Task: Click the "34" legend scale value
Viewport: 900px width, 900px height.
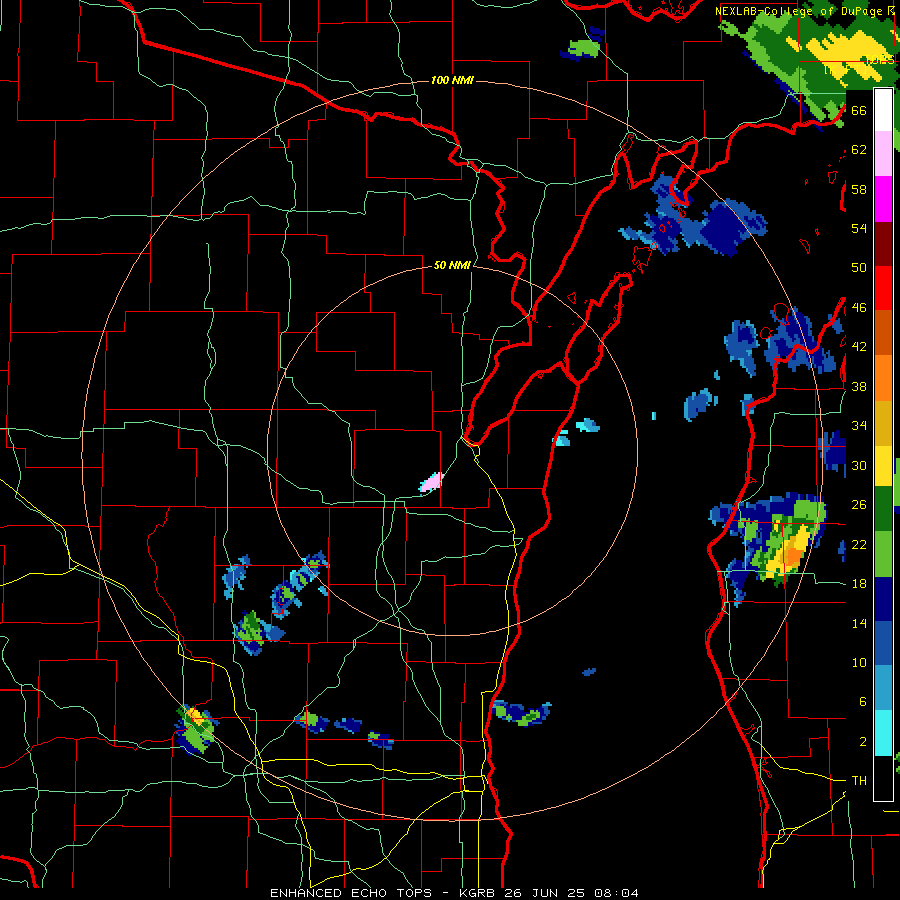Action: point(859,425)
